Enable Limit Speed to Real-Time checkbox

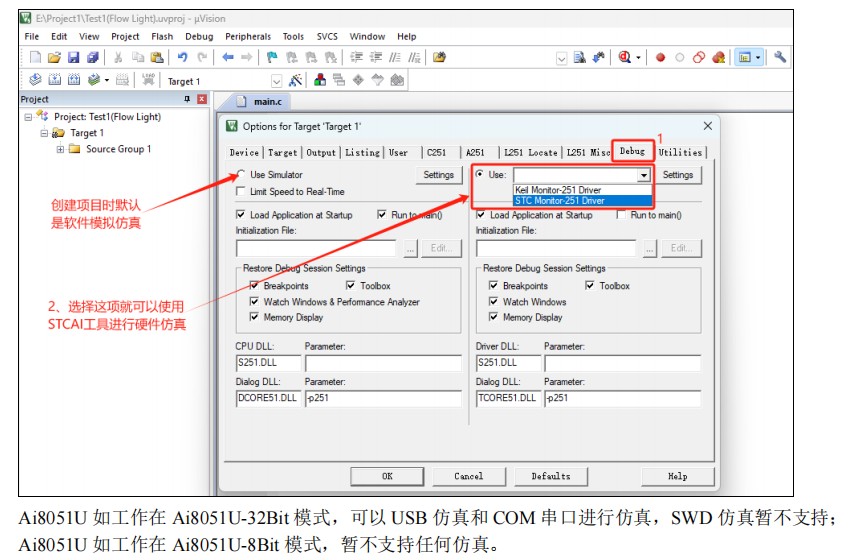point(241,191)
